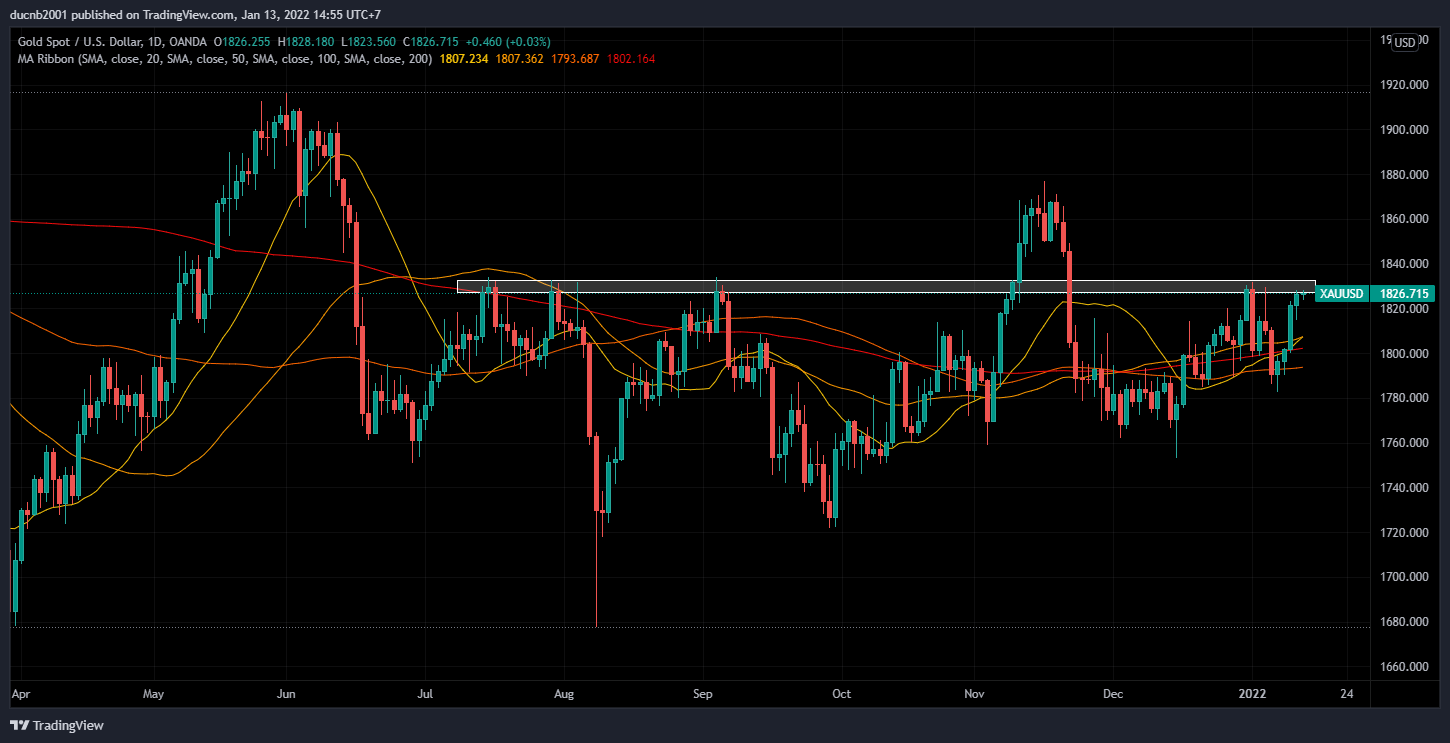Click the 1720.000 price axis label
This screenshot has width=1450, height=743.
pyautogui.click(x=1403, y=533)
